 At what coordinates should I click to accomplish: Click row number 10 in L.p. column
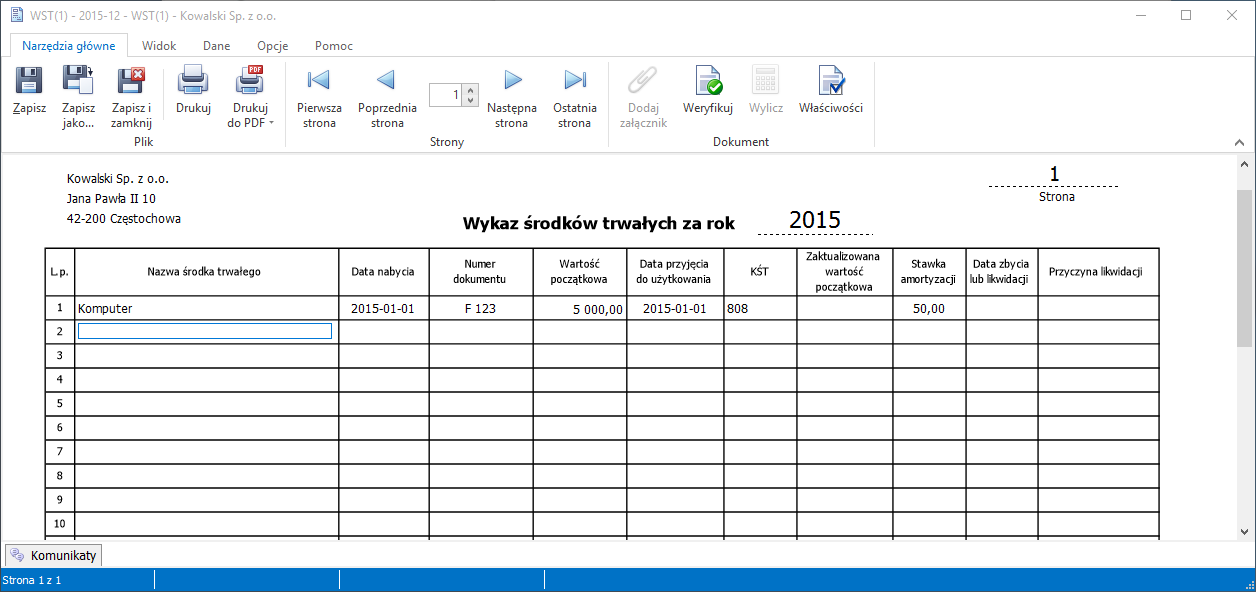59,524
